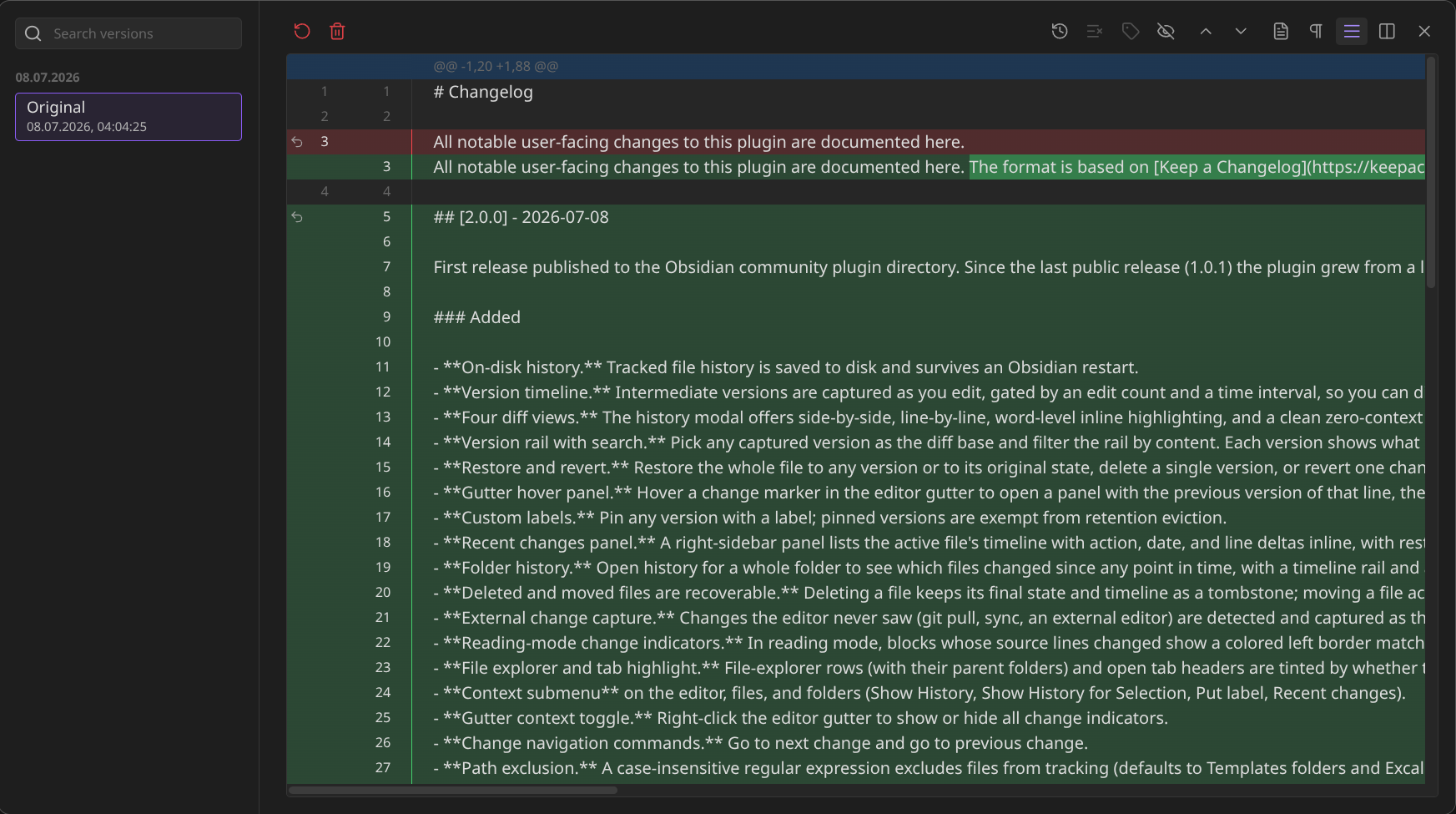Click the Reading-mode change indicators line

pos(929,643)
